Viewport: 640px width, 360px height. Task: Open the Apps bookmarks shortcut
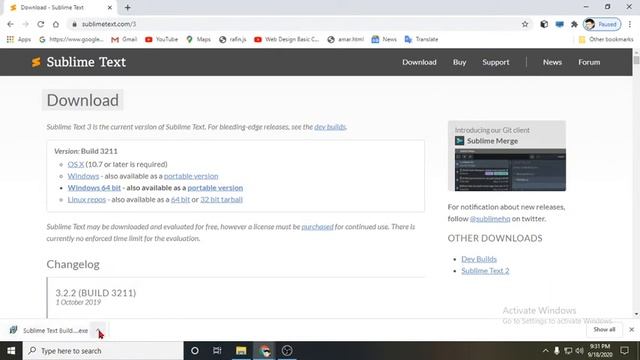19,39
